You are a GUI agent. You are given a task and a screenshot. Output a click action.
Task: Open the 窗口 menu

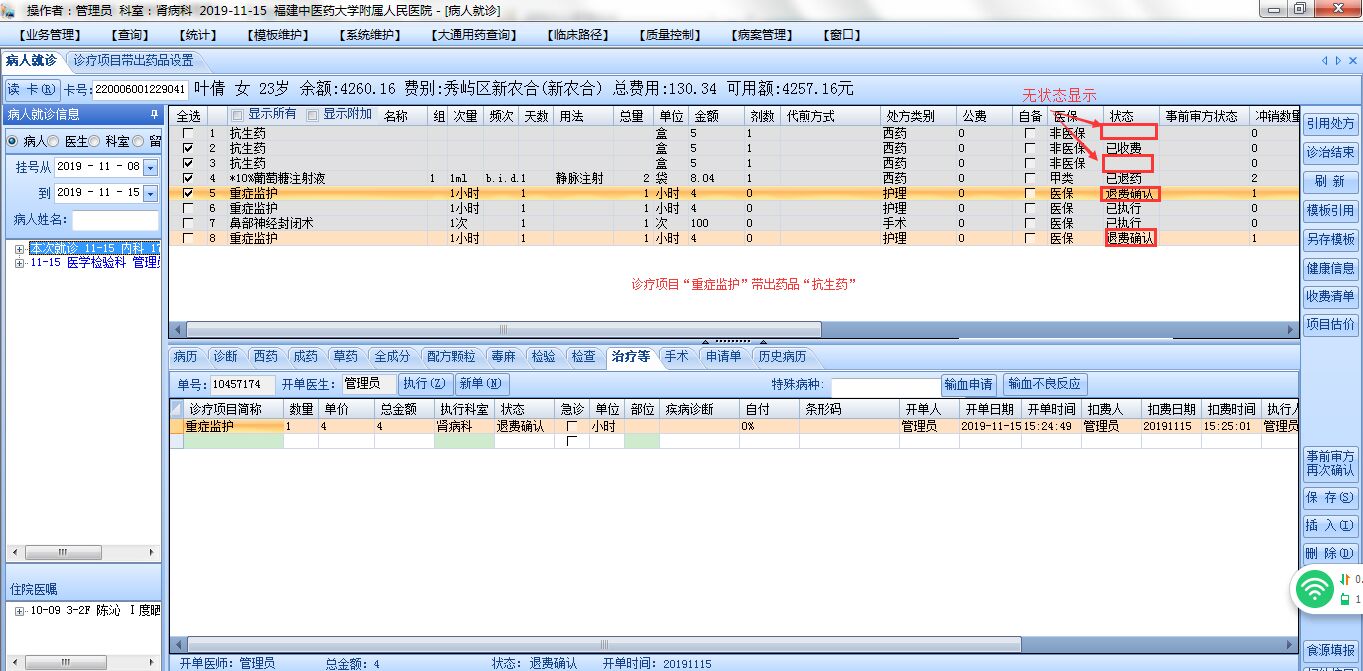point(842,35)
